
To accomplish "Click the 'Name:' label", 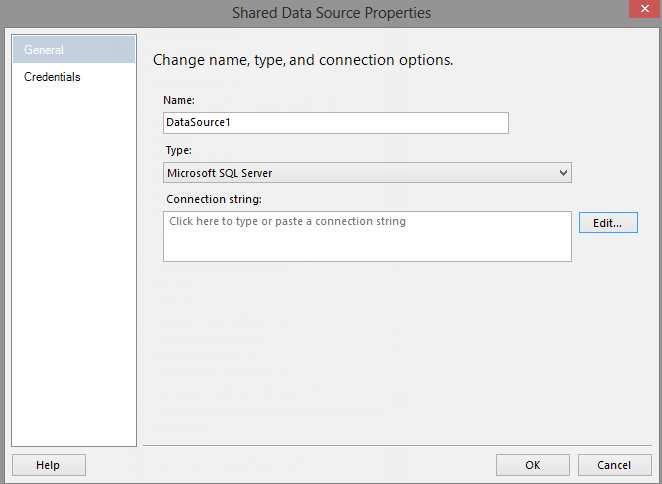I will coord(179,100).
